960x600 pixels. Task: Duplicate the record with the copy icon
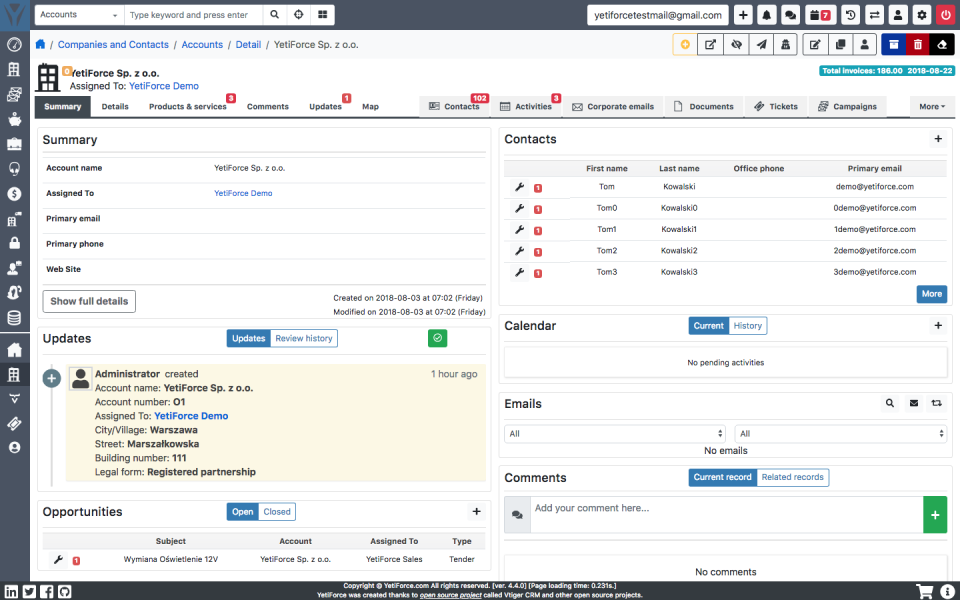(x=841, y=44)
